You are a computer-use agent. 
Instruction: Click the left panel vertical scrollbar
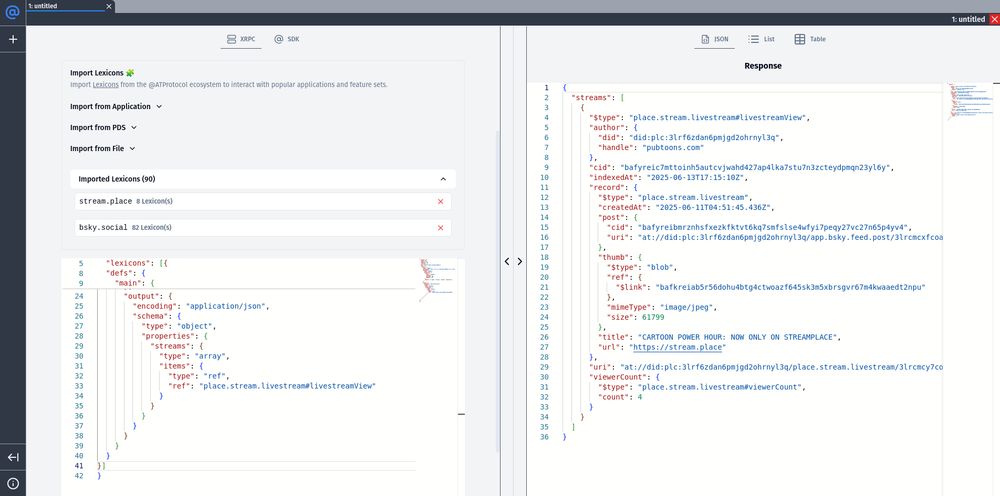[498, 290]
